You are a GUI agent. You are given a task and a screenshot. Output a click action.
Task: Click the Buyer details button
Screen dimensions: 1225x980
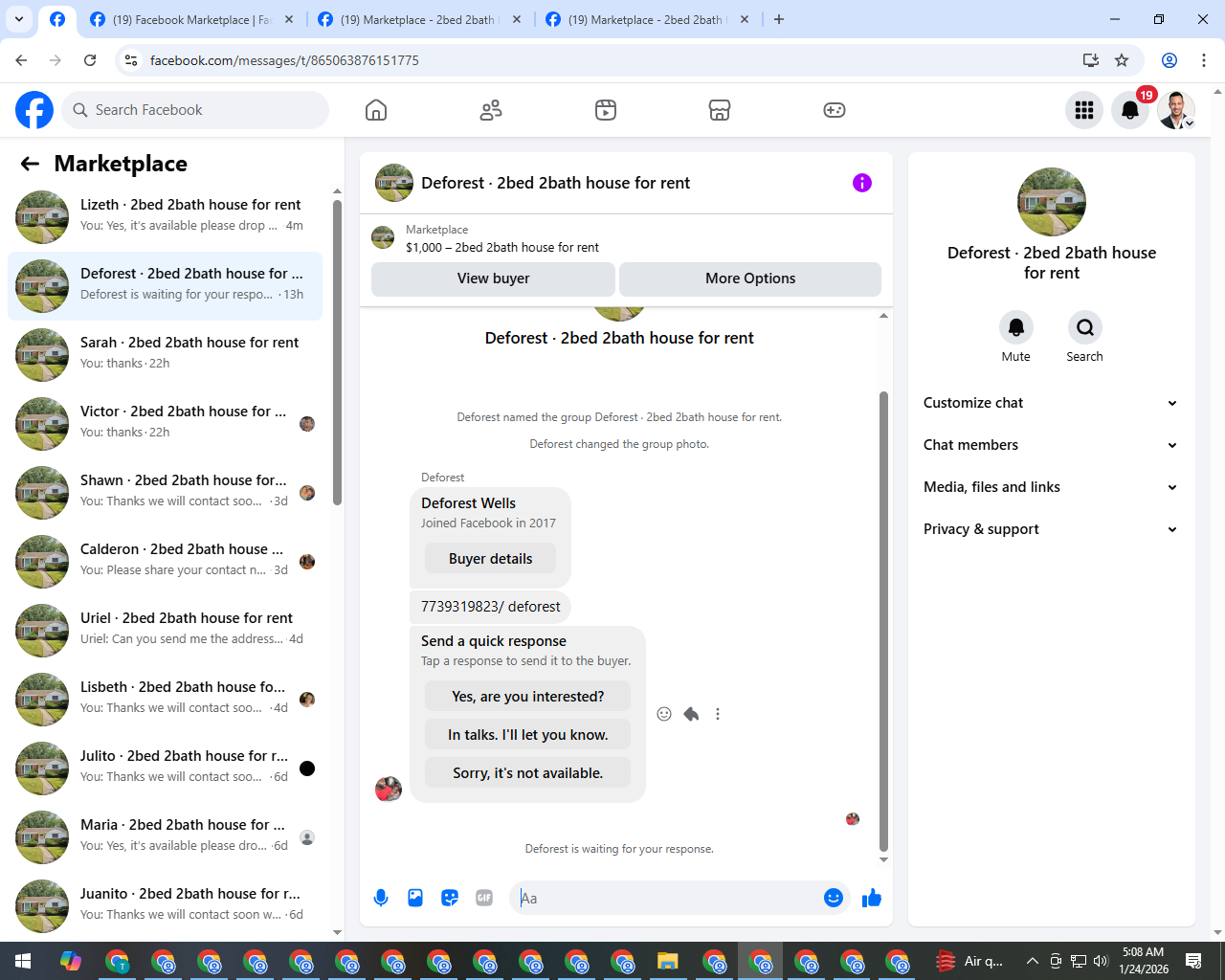[x=490, y=559]
